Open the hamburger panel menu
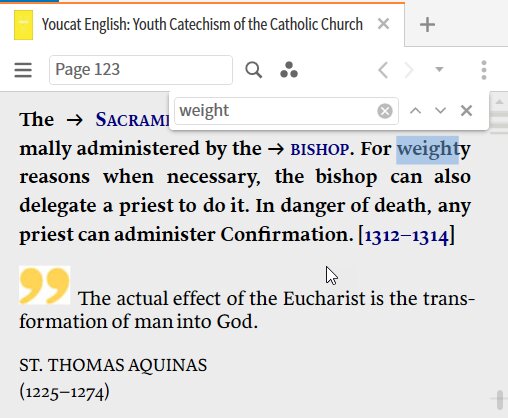This screenshot has height=418, width=508. point(23,70)
